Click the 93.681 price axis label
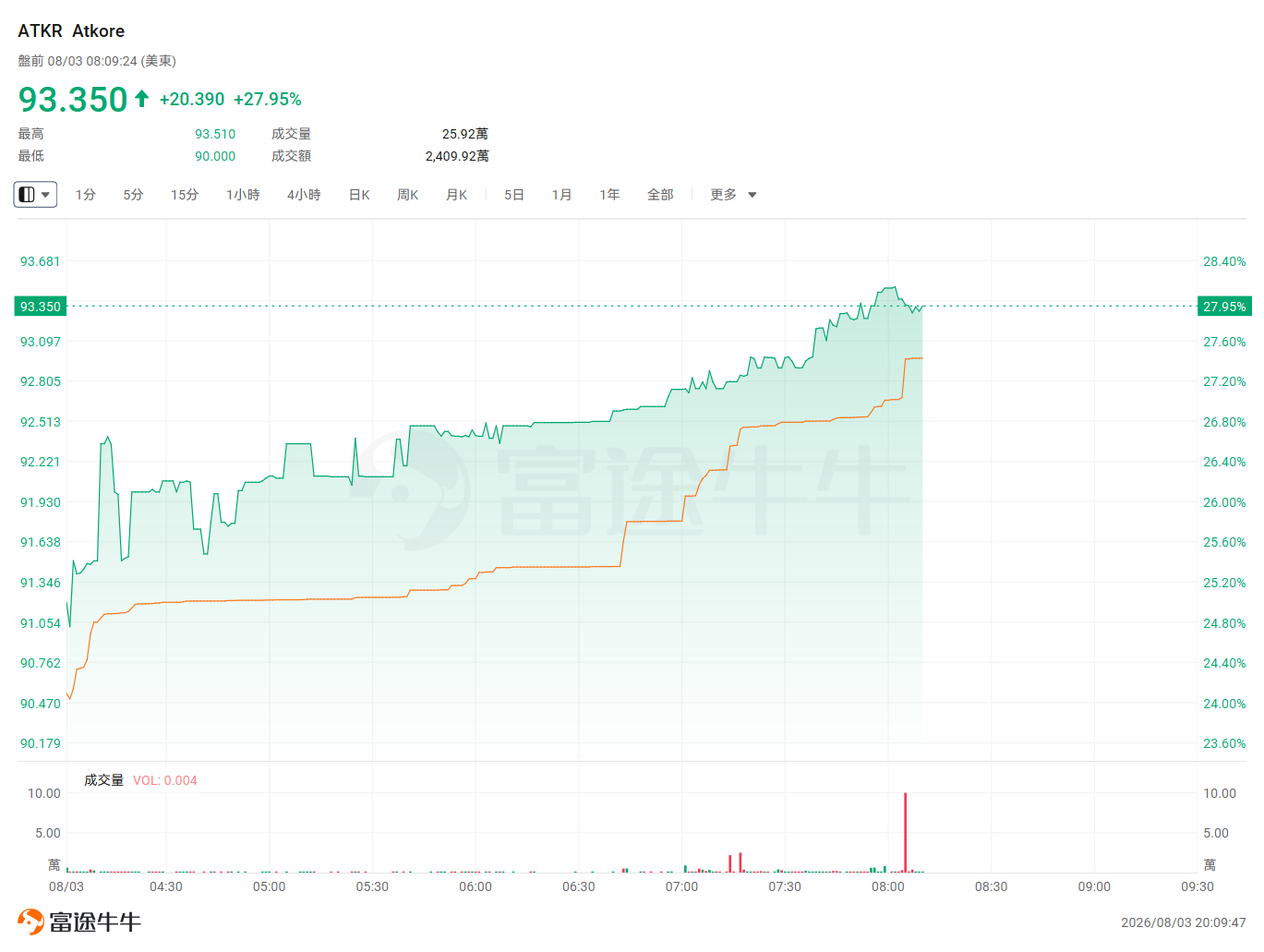 41,261
